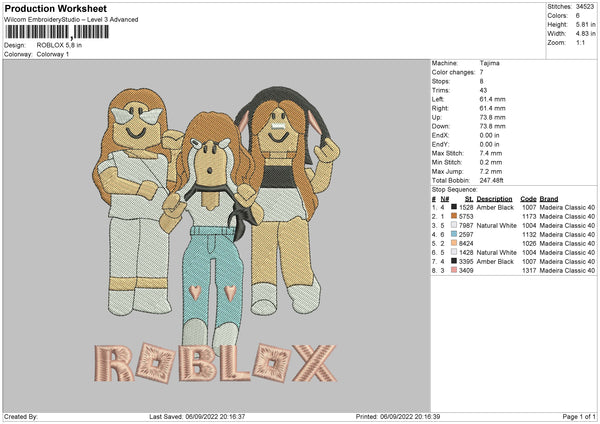Viewport: 600px width, 424px height.
Task: Pick the pink swatch next to 3409
Action: click(x=454, y=270)
